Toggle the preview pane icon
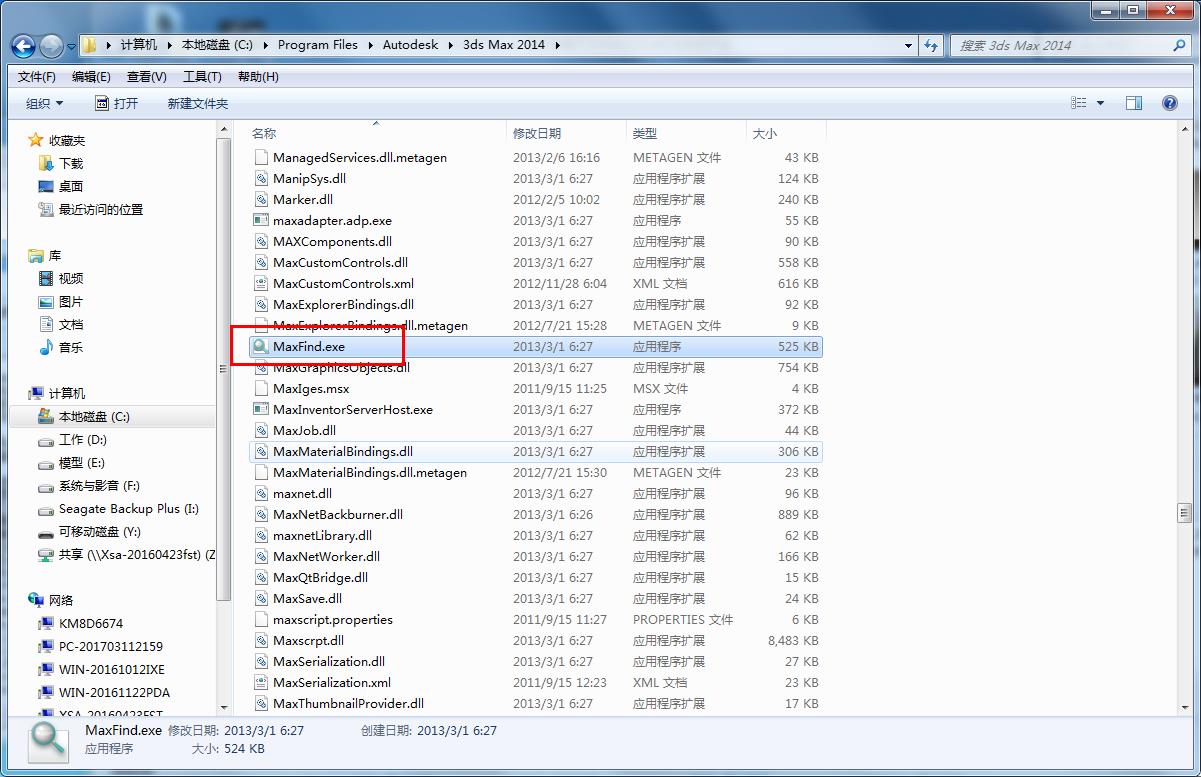The width and height of the screenshot is (1201, 777). tap(1133, 103)
